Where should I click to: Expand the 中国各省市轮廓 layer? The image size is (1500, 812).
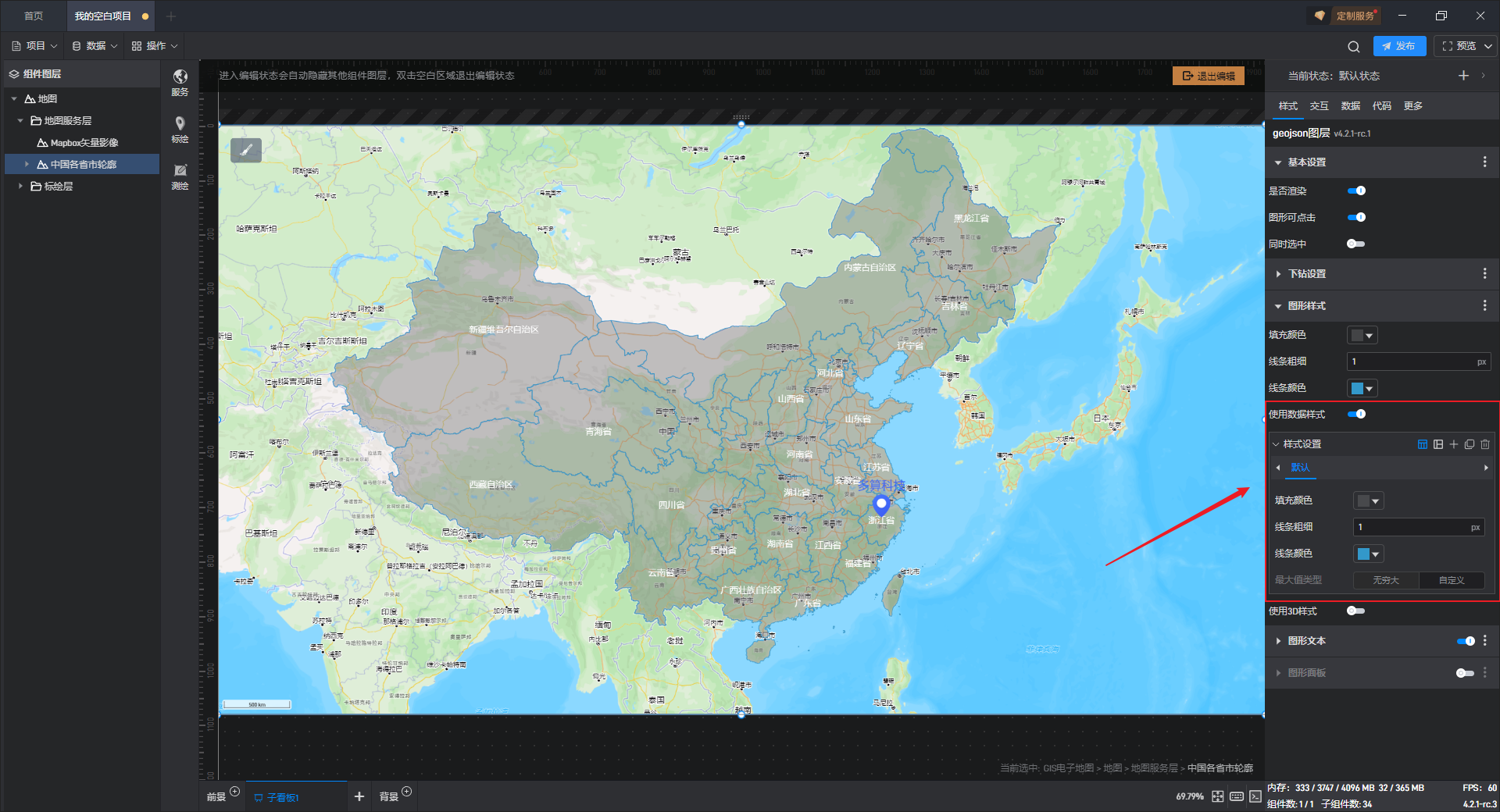click(27, 165)
